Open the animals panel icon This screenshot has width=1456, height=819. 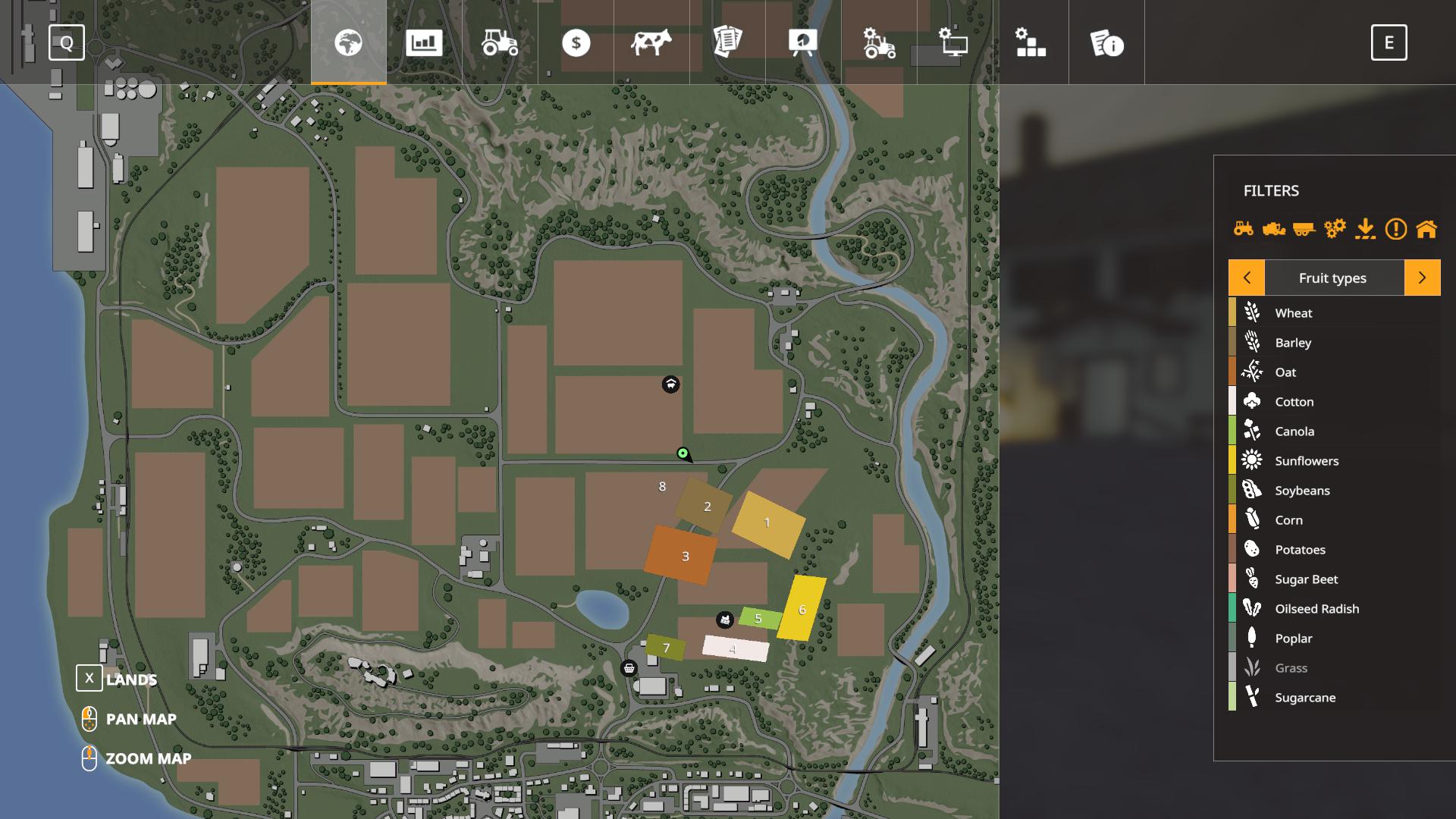(651, 42)
